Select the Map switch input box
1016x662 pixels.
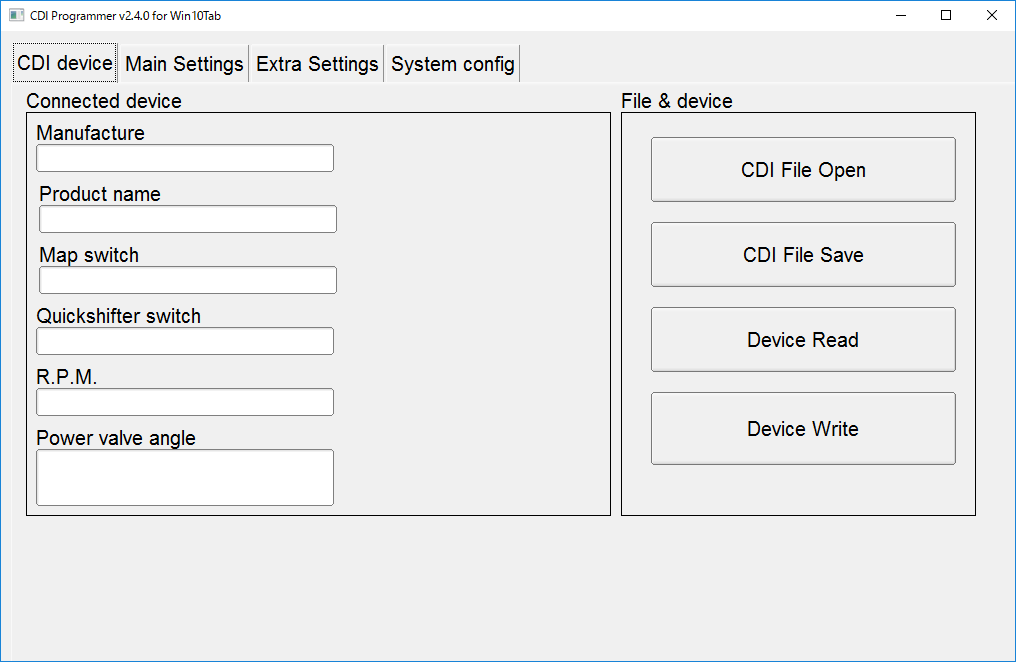[x=188, y=280]
